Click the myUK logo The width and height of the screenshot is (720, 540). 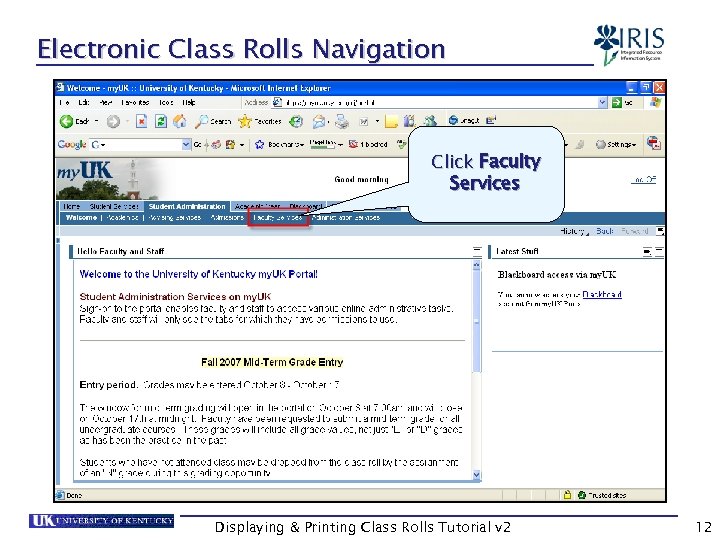pos(84,171)
